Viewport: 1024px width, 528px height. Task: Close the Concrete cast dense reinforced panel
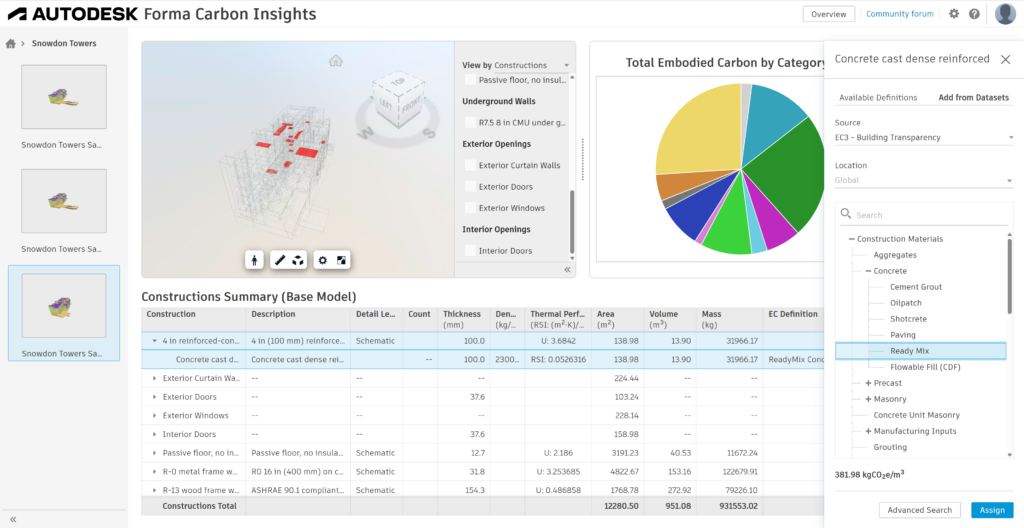[x=1005, y=59]
